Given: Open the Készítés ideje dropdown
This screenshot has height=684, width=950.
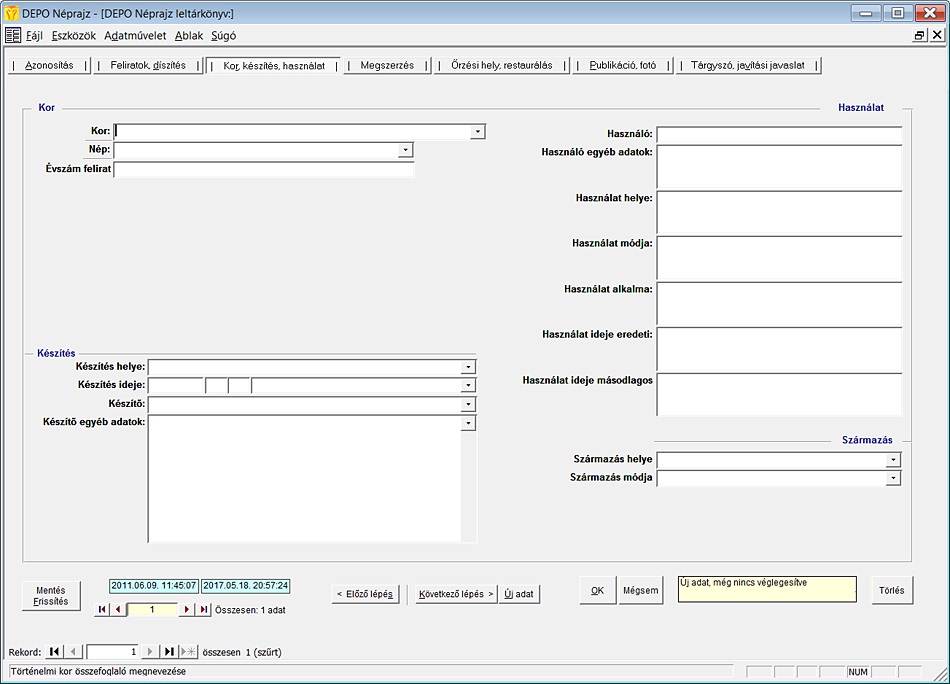Looking at the screenshot, I should pos(468,385).
